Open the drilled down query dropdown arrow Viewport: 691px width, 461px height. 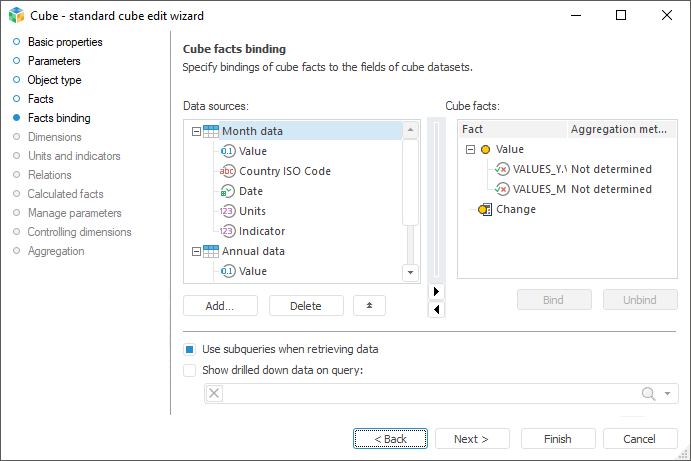tap(668, 394)
